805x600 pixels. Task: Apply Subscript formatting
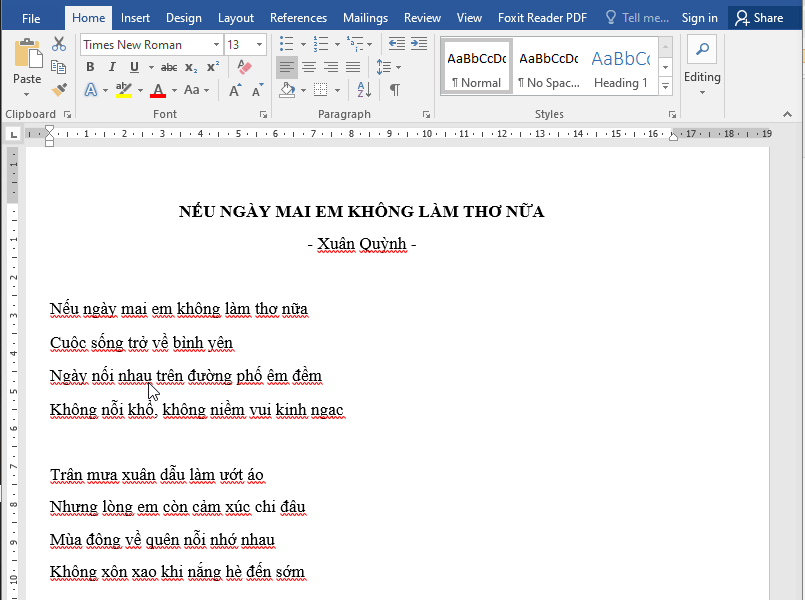click(x=189, y=66)
